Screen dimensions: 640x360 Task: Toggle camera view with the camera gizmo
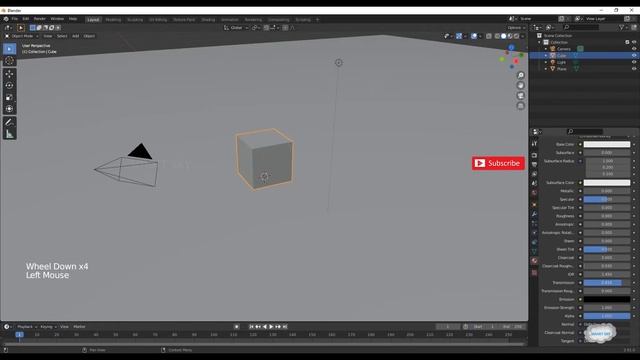tap(520, 96)
